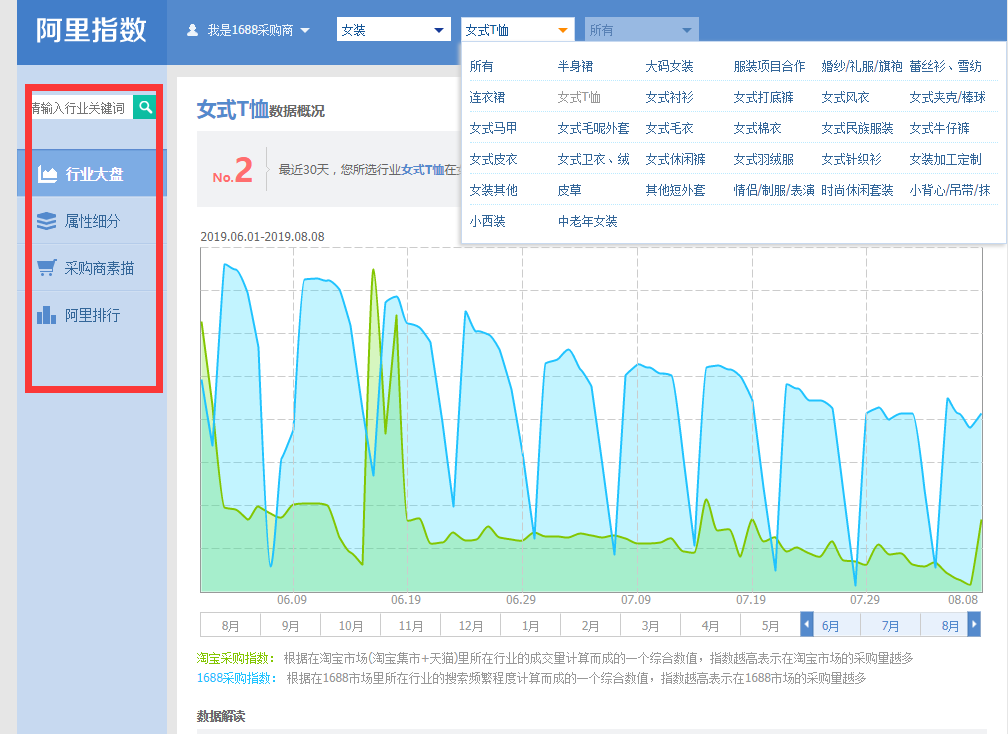This screenshot has width=1008, height=734.
Task: Click the left arrow on month slider
Action: click(x=807, y=624)
